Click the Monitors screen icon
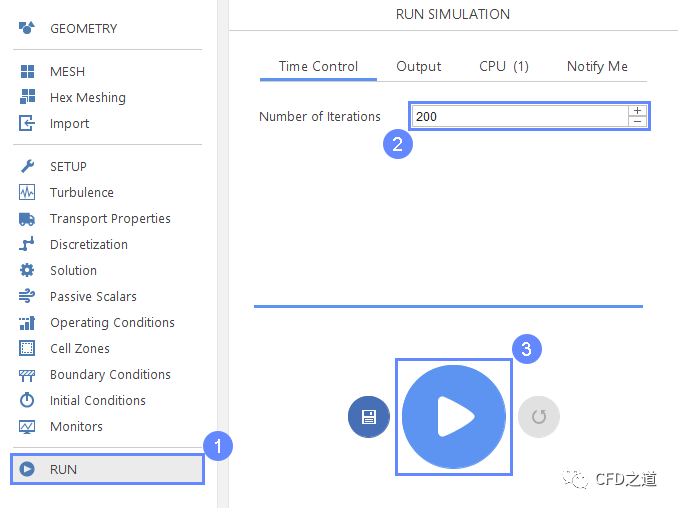The height and width of the screenshot is (508, 678). (x=27, y=427)
